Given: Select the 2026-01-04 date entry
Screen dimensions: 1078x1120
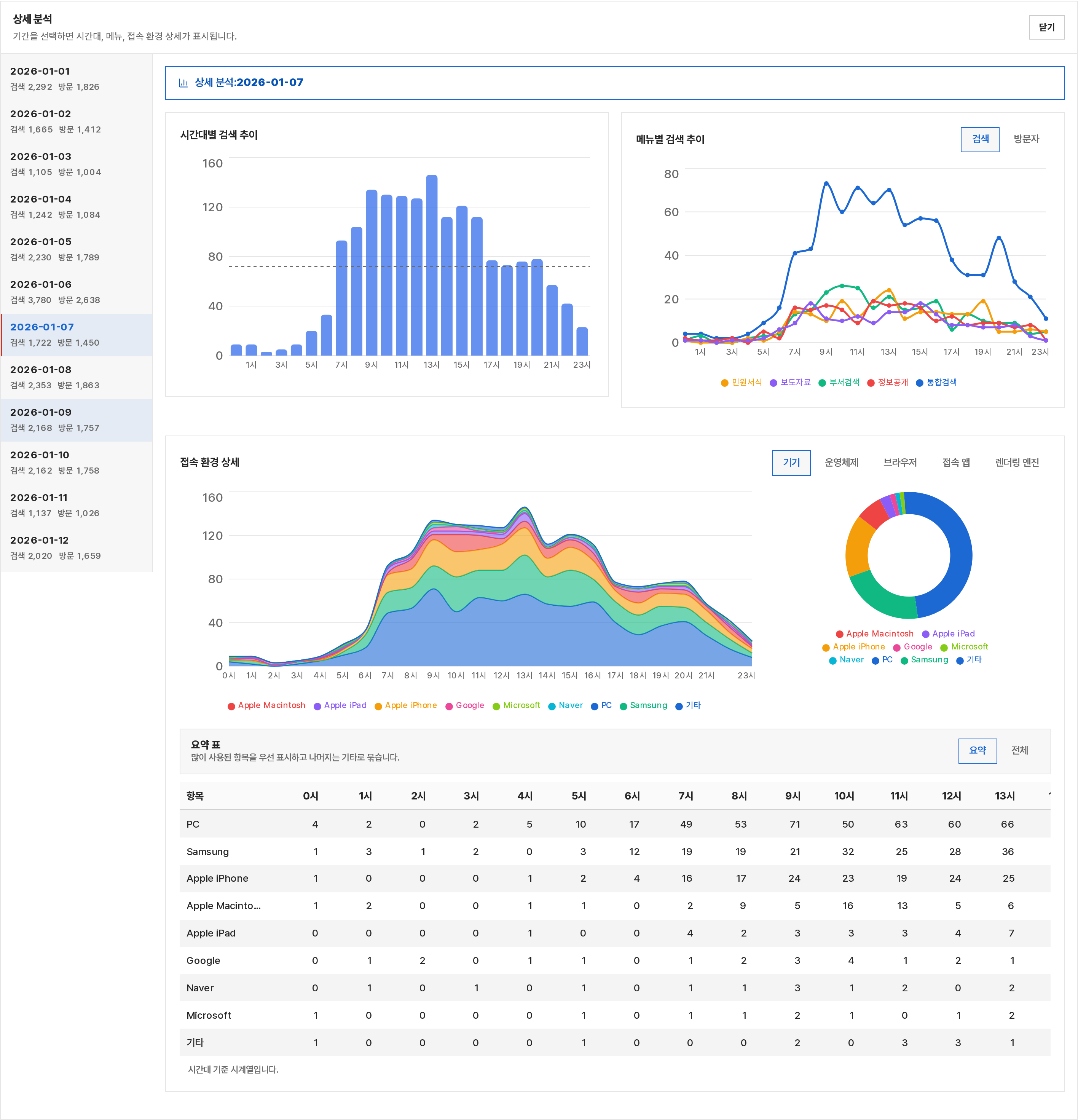Looking at the screenshot, I should 77,207.
